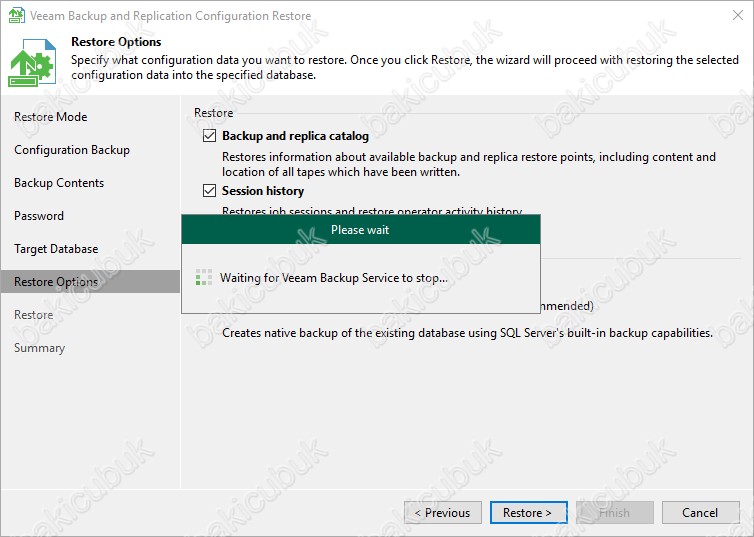Open the Summary step
This screenshot has width=754, height=537.
pyautogui.click(x=39, y=348)
